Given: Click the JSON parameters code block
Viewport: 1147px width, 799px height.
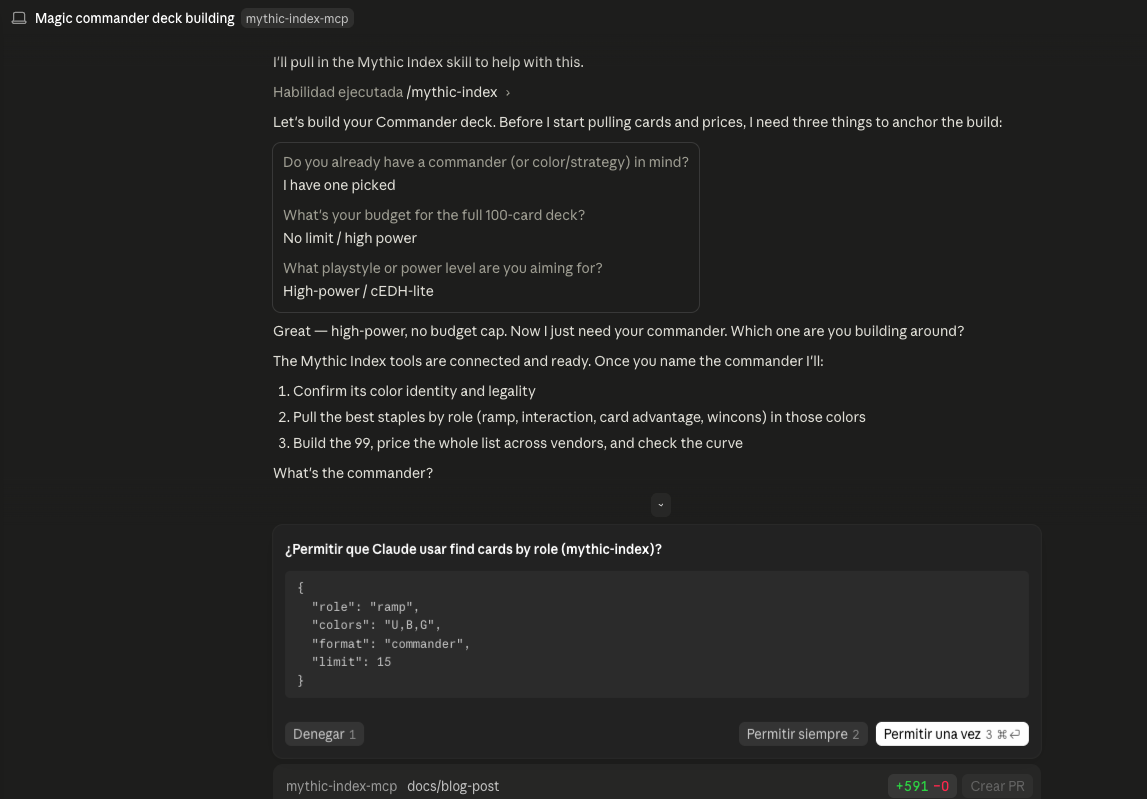Looking at the screenshot, I should pyautogui.click(x=656, y=634).
